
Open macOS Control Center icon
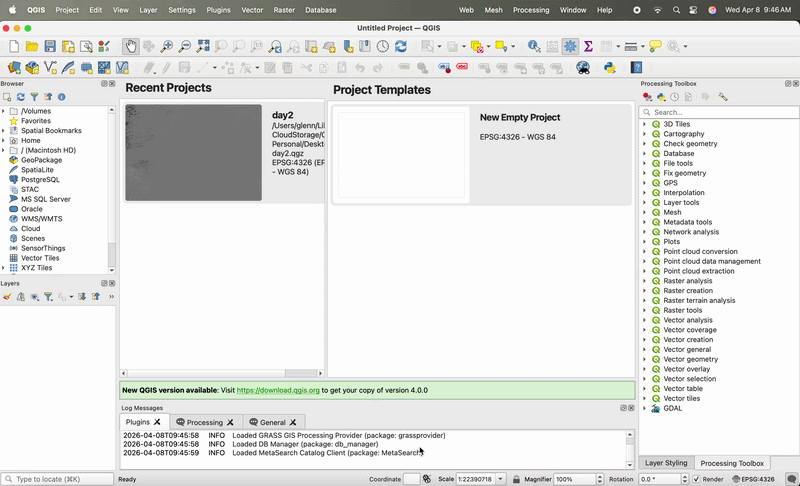tap(693, 10)
